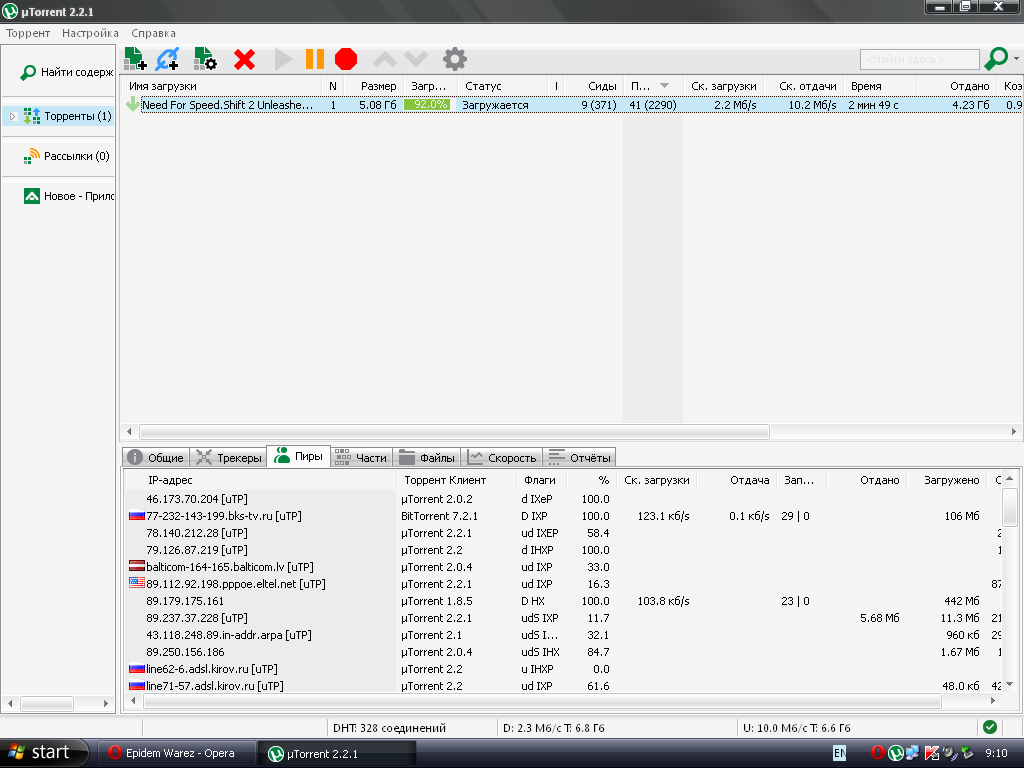The height and width of the screenshot is (768, 1024).
Task: Expand the Торренты tree node
Action: [13, 116]
